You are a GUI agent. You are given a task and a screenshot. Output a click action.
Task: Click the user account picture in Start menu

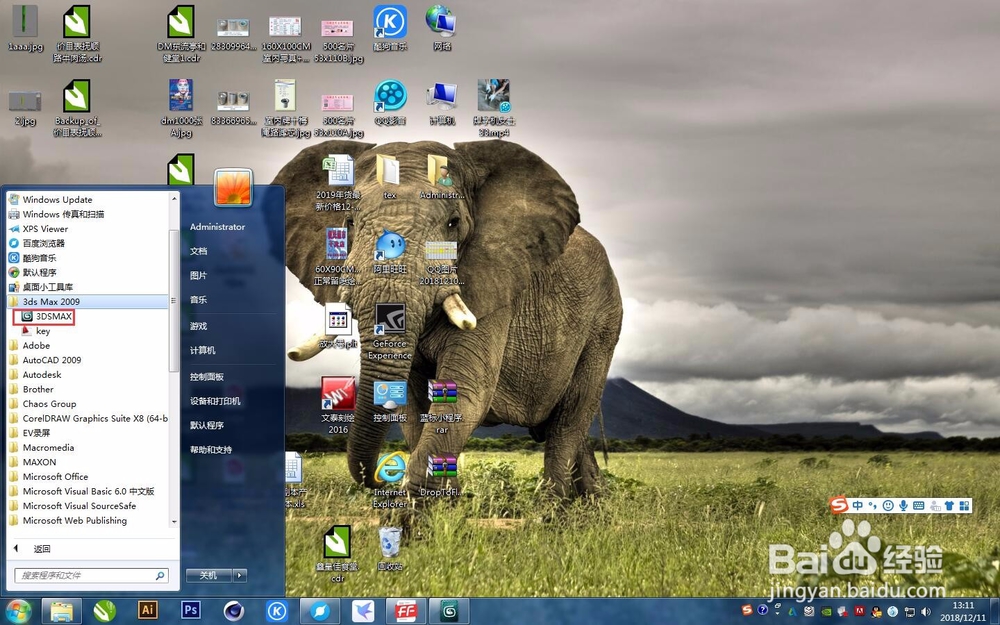coord(233,187)
